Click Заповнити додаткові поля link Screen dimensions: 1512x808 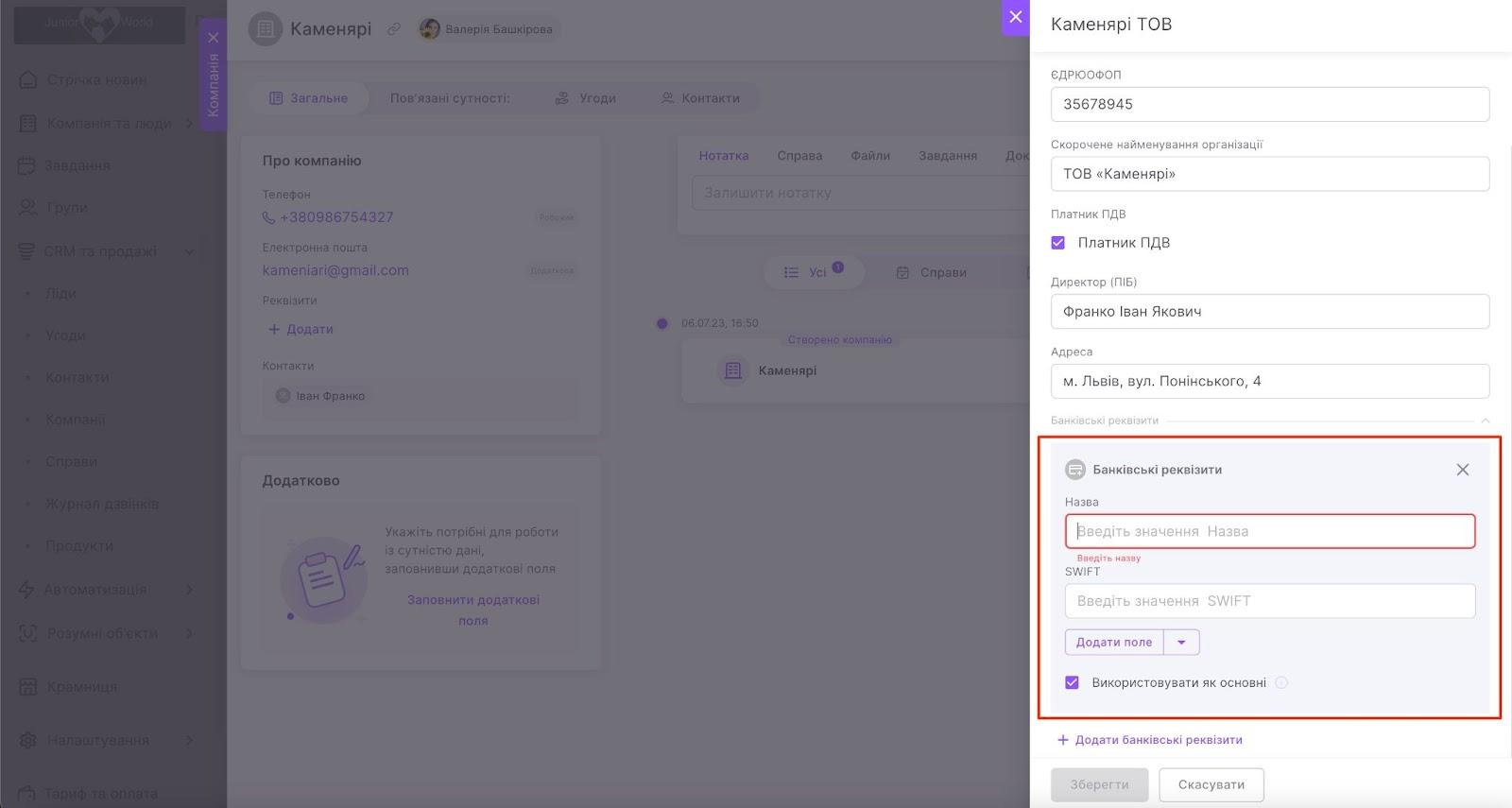[x=473, y=610]
